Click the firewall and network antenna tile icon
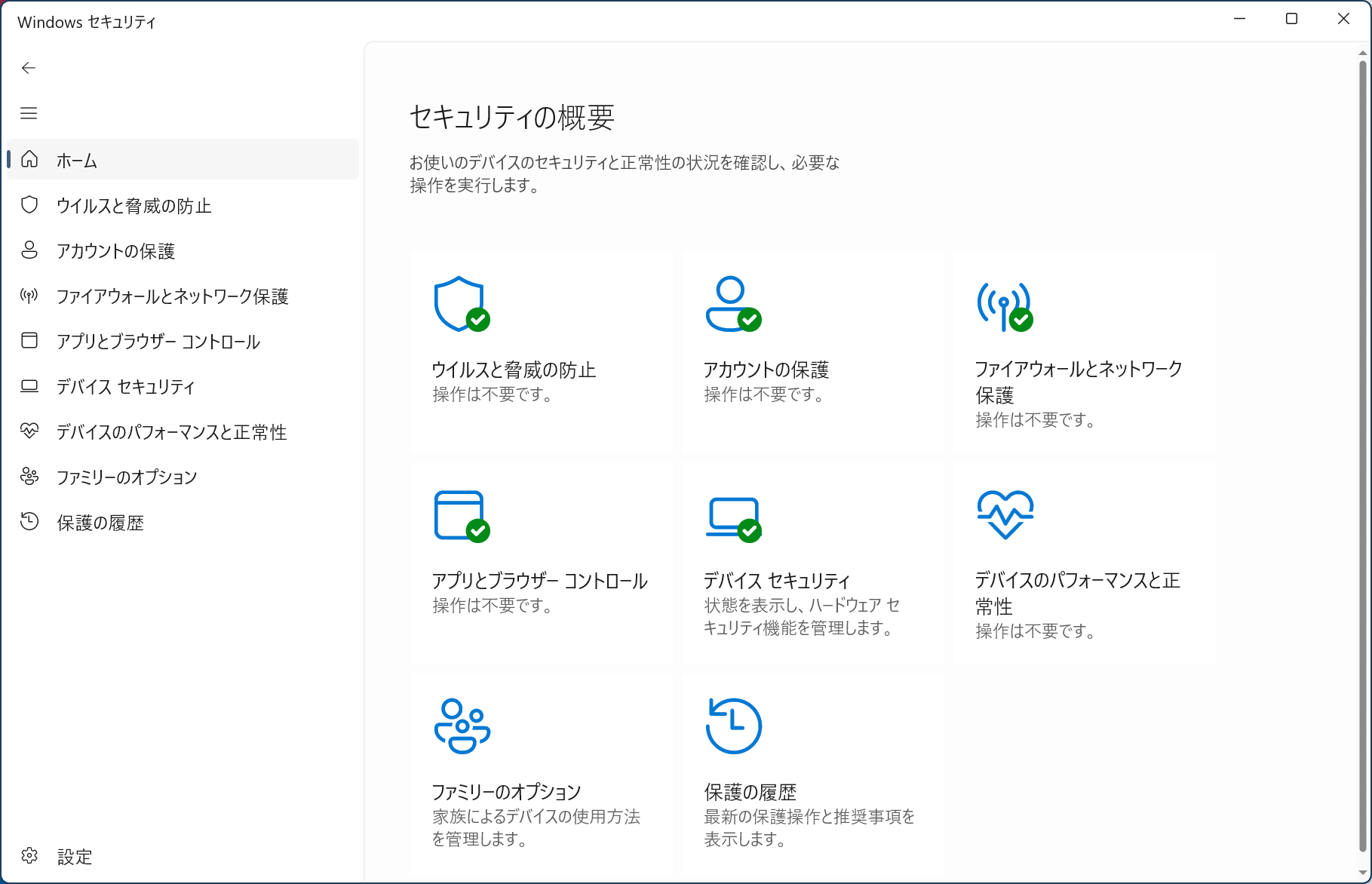 point(1004,305)
